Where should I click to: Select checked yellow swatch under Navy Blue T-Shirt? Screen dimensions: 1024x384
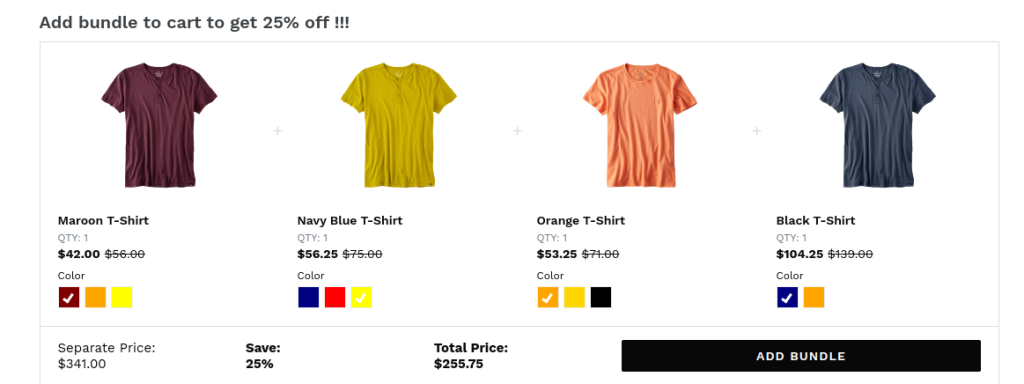[361, 297]
